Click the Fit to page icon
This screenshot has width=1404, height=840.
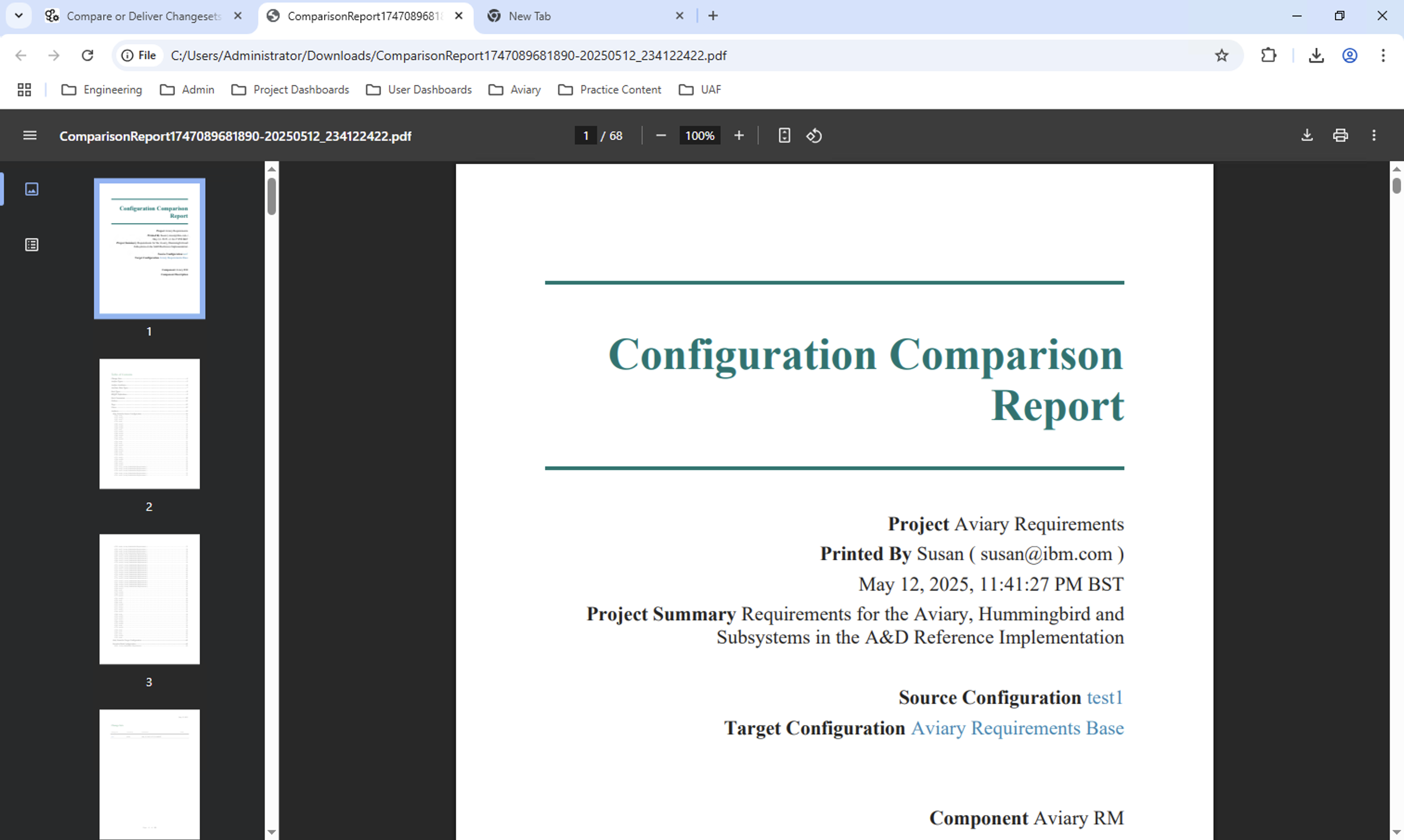click(x=784, y=136)
